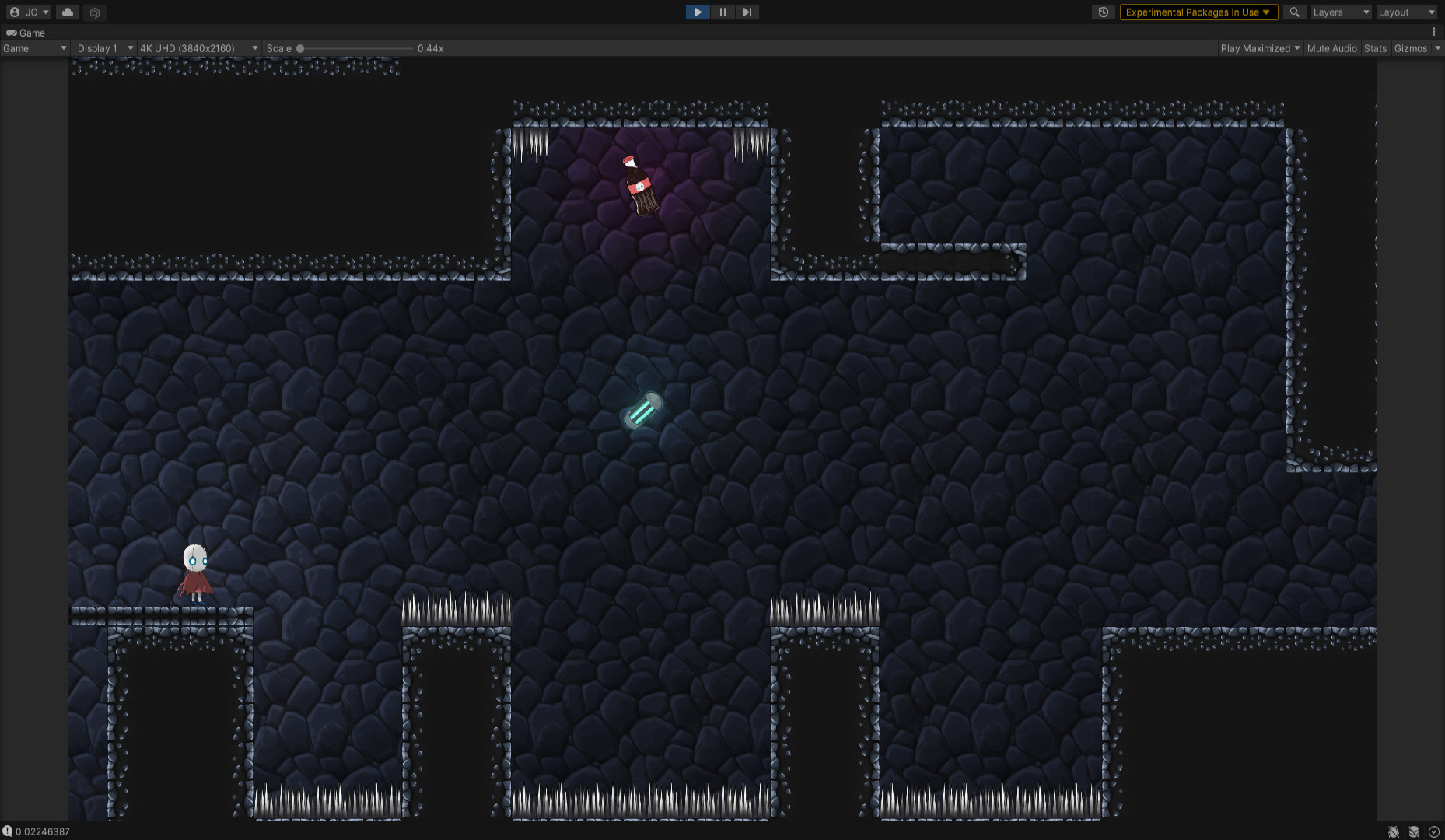Screen dimensions: 1445x840
Task: Click the Stats button
Action: [x=1374, y=48]
